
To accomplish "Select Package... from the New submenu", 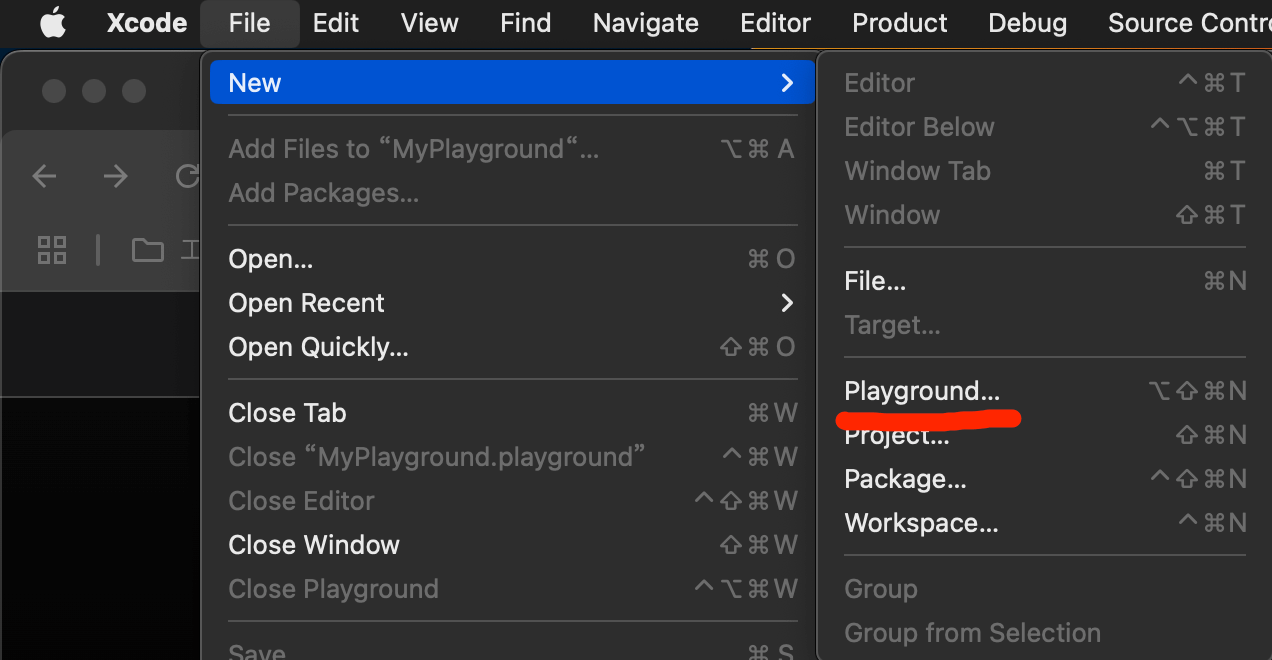I will pos(904,479).
